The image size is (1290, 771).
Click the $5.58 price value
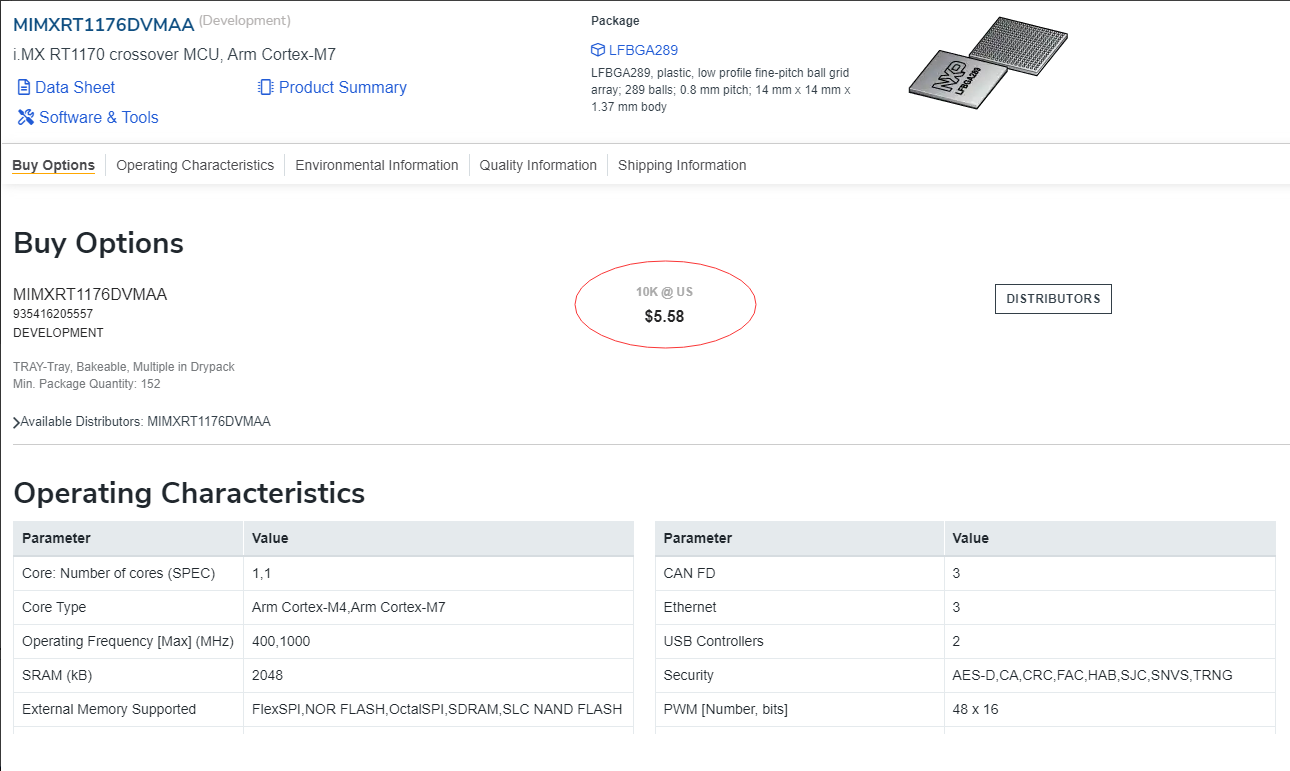pyautogui.click(x=664, y=317)
